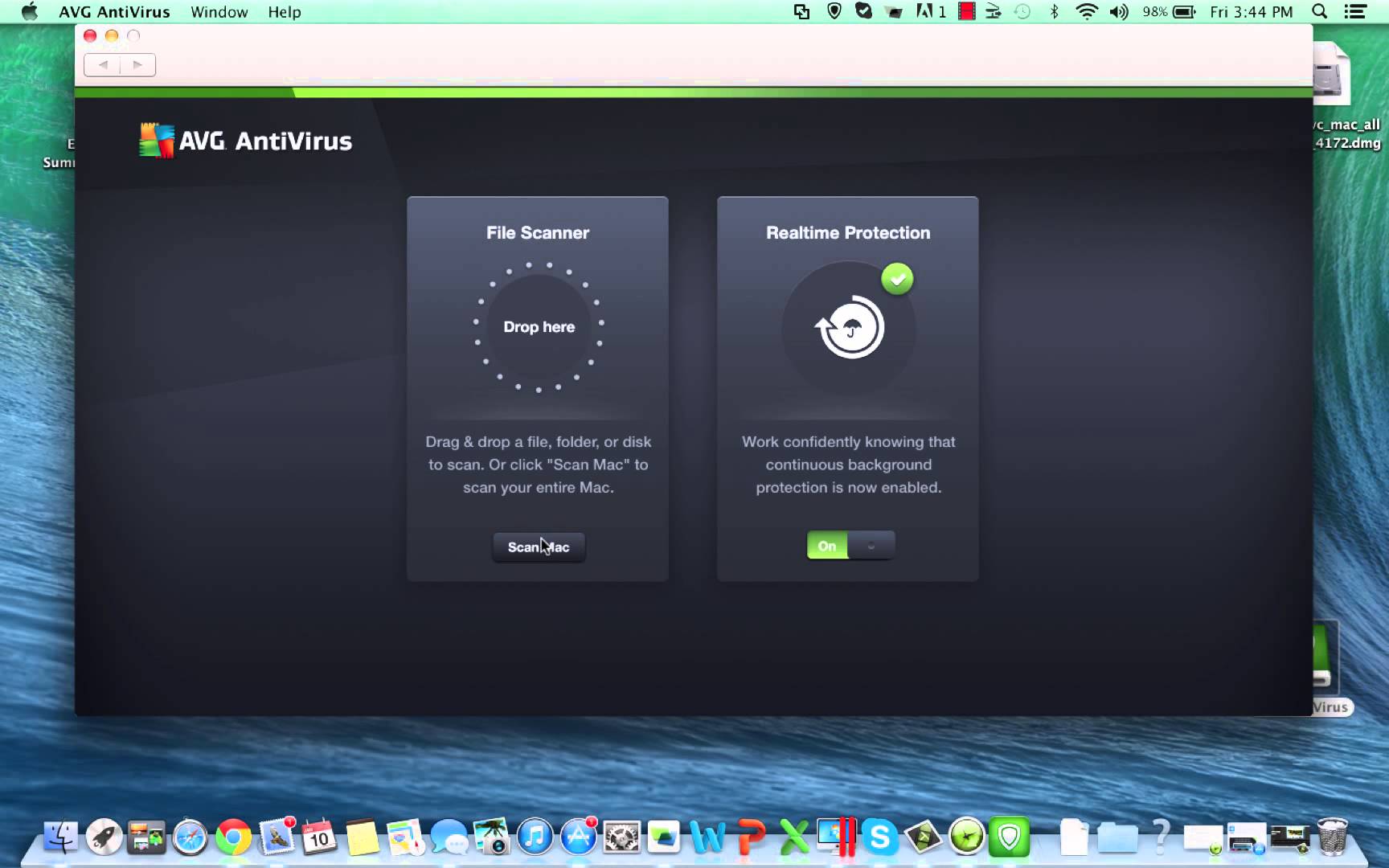1389x868 pixels.
Task: Open the Window menu
Action: click(x=219, y=12)
